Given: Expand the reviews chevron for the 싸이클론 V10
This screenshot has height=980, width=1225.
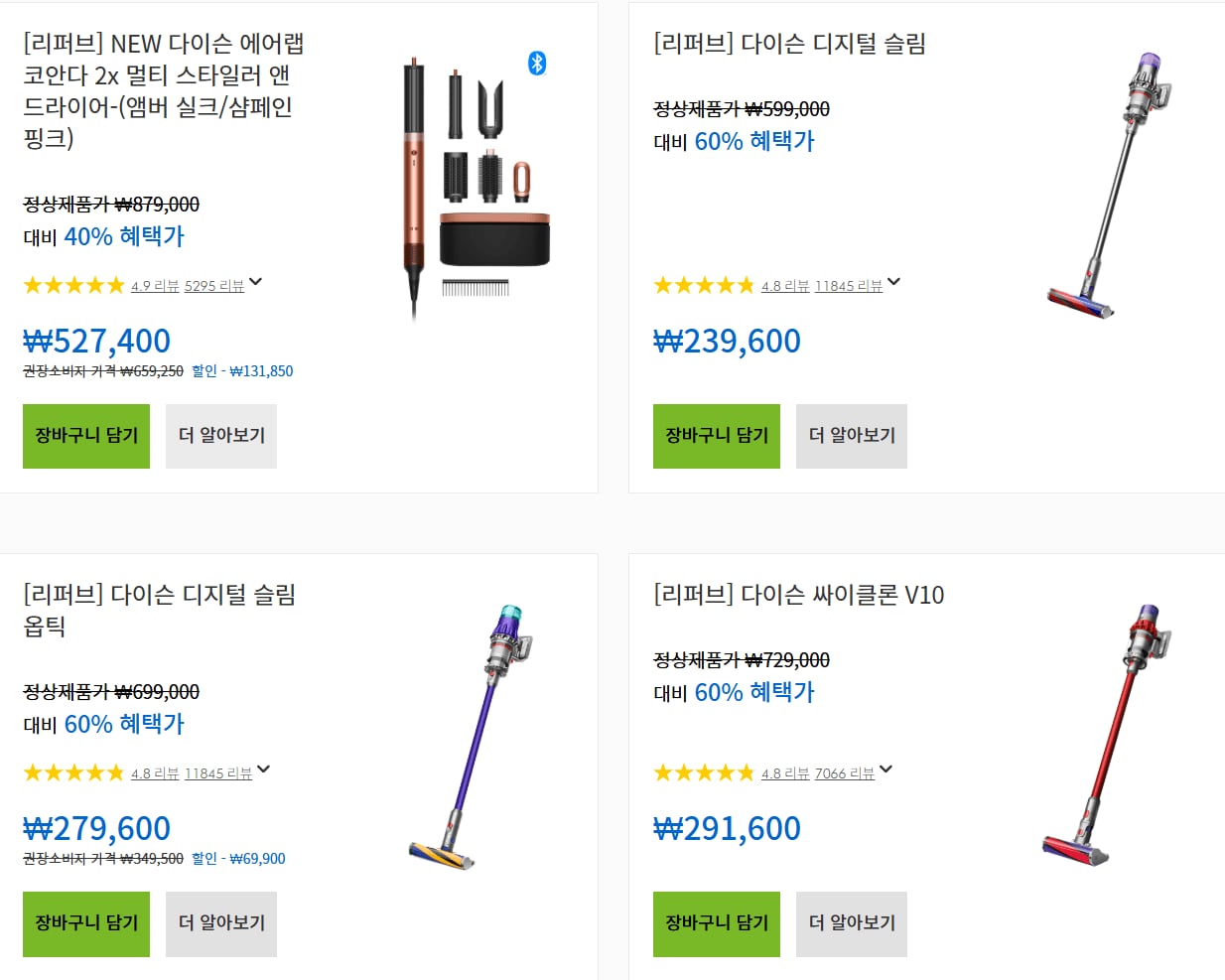Looking at the screenshot, I should click(886, 770).
